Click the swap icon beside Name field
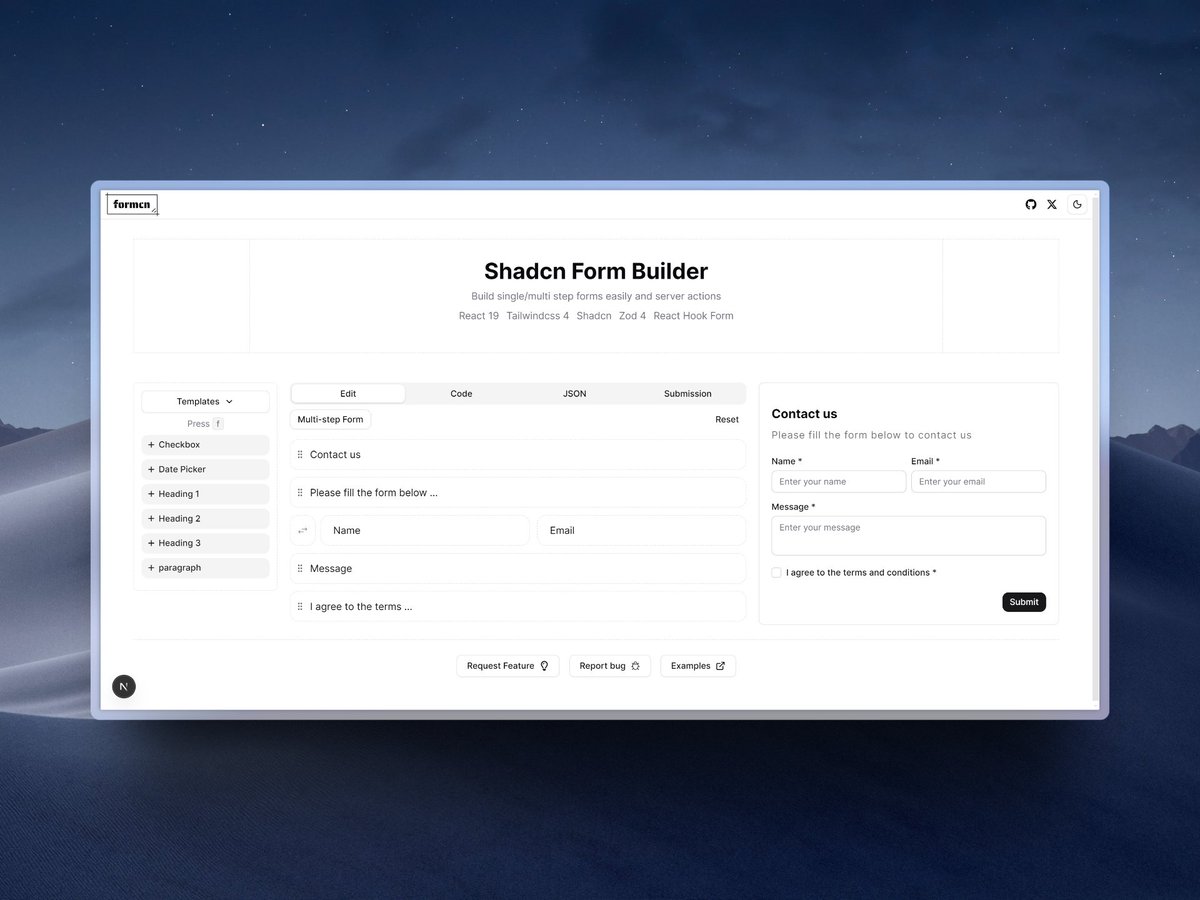The height and width of the screenshot is (900, 1200). point(303,531)
